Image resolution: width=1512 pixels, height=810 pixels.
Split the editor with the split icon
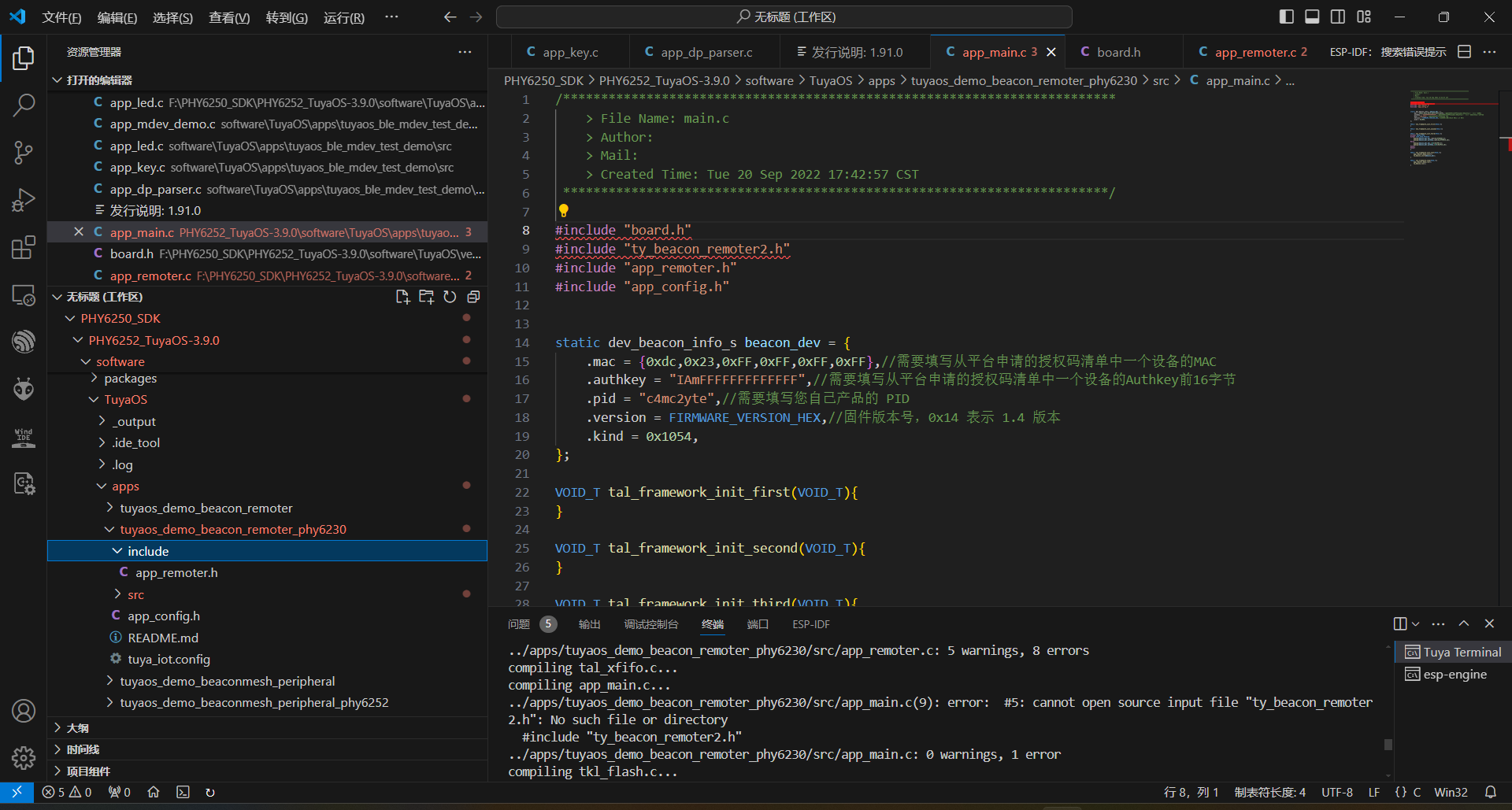pyautogui.click(x=1464, y=52)
